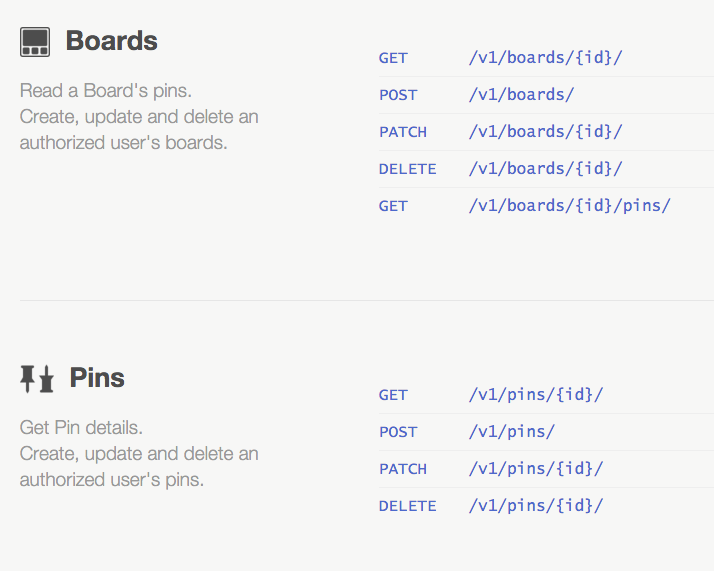Click the POST label in Boards section
Image resolution: width=714 pixels, height=571 pixels.
pyautogui.click(x=398, y=95)
